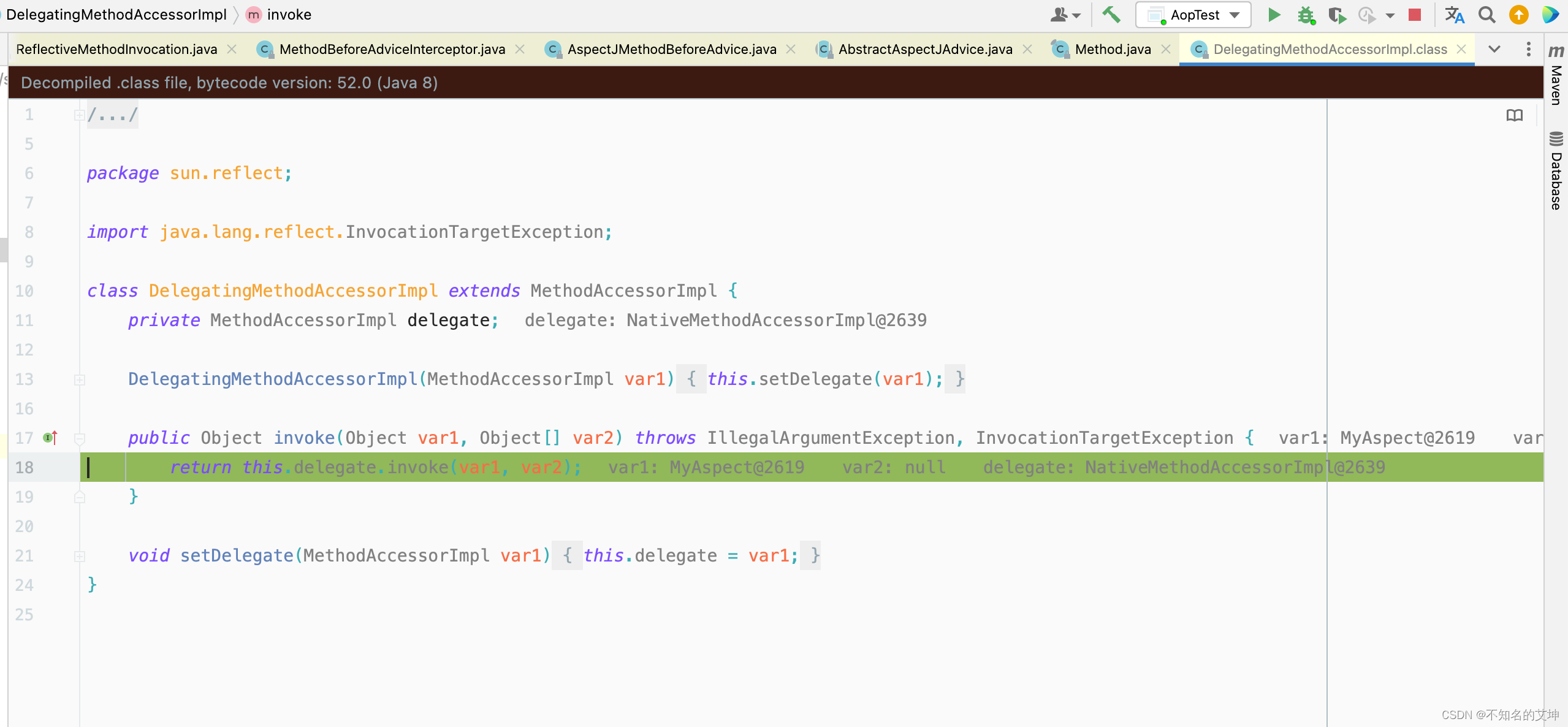
Task: Click the profiler run icon
Action: (1367, 15)
